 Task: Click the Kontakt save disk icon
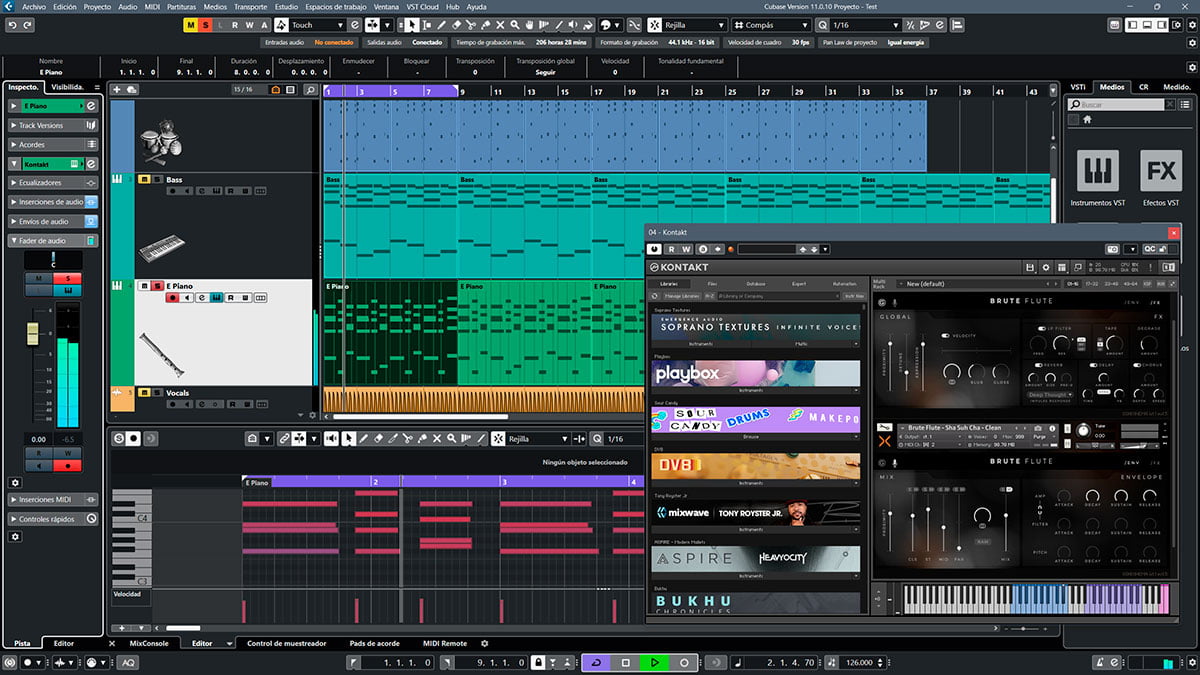tap(1030, 267)
